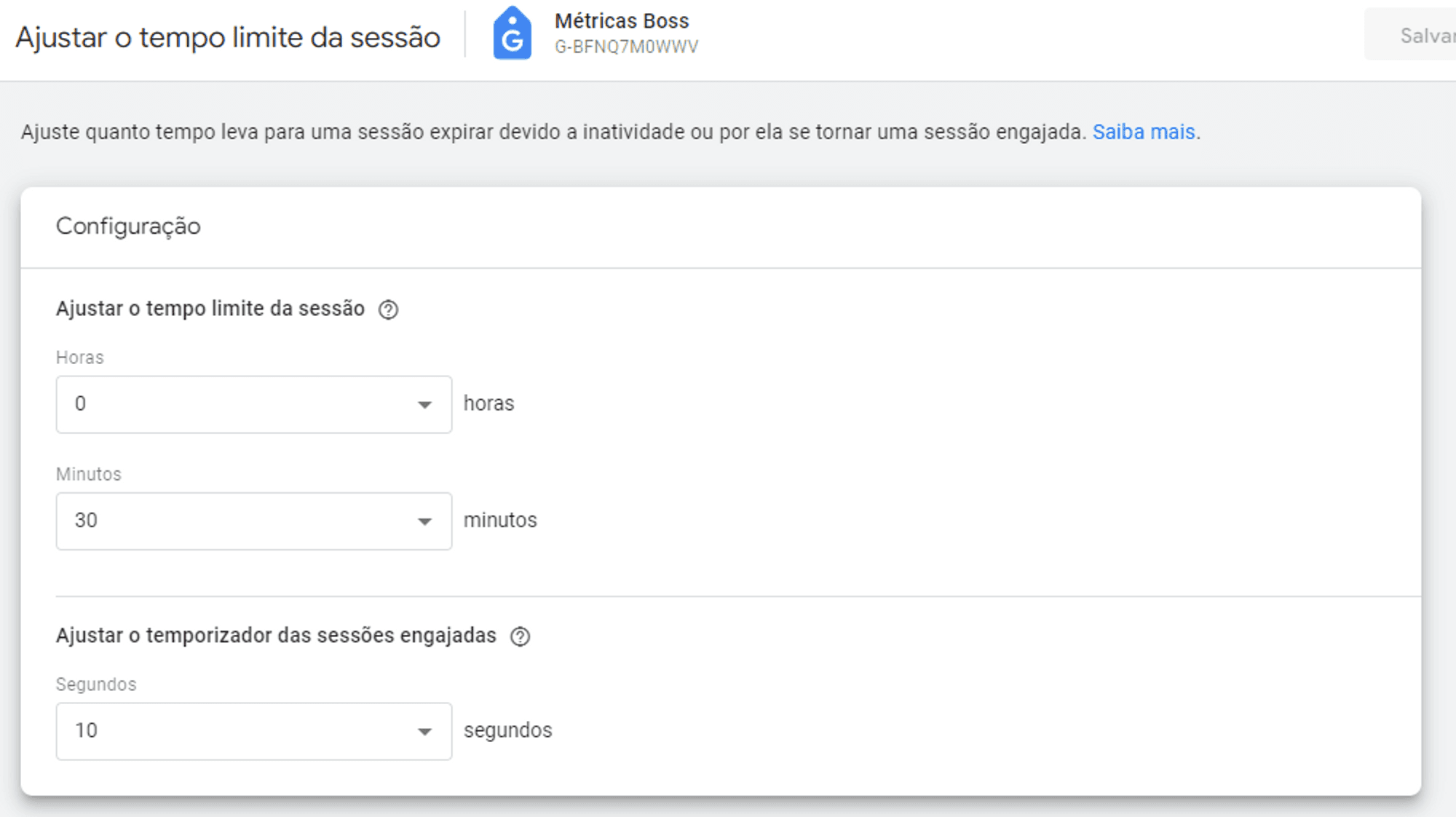Click 'Ajustar o temporizador das sessões engajadas' heading
1456x817 pixels.
pyautogui.click(x=276, y=636)
